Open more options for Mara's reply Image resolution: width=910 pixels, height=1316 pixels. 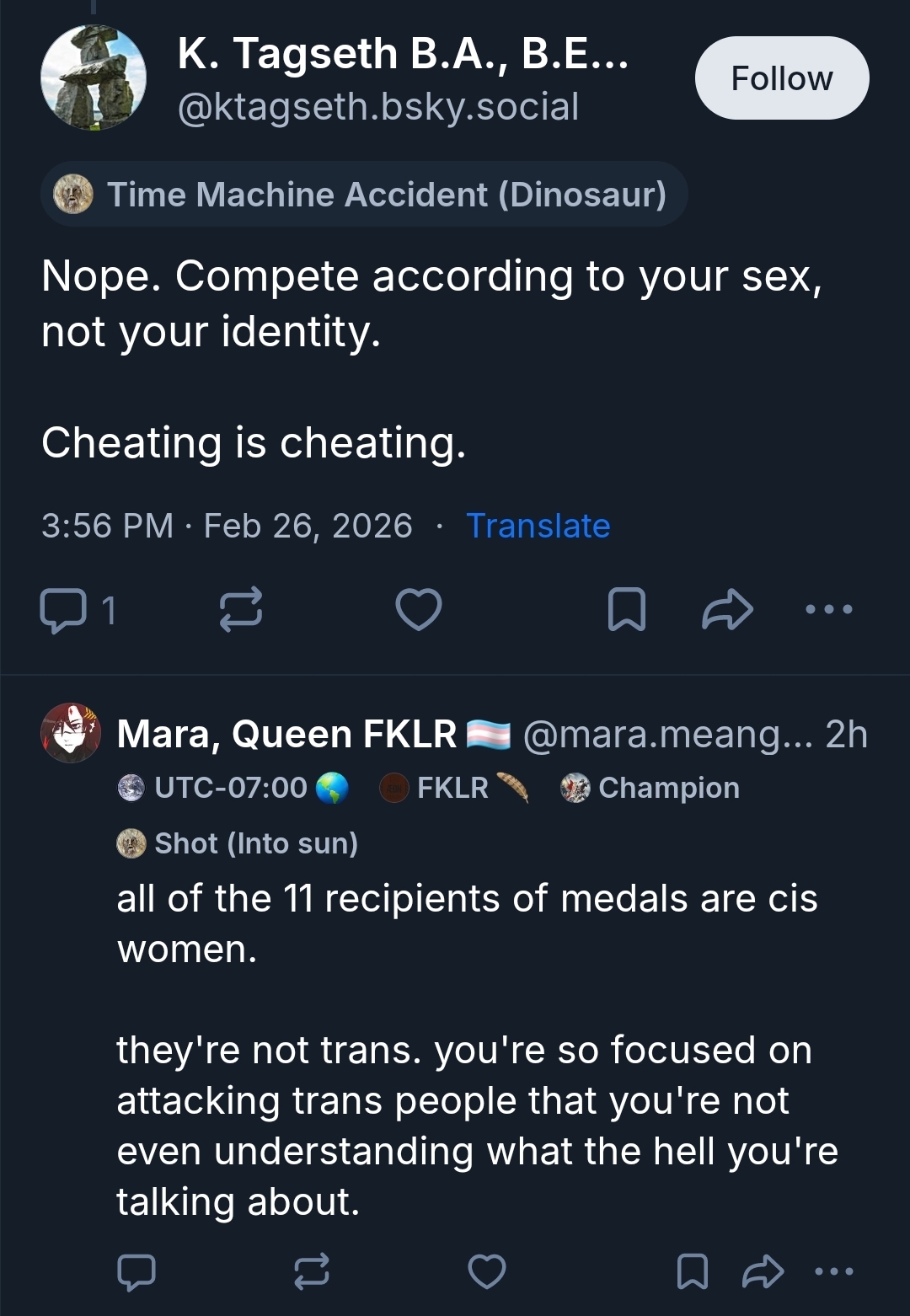pos(834,1271)
